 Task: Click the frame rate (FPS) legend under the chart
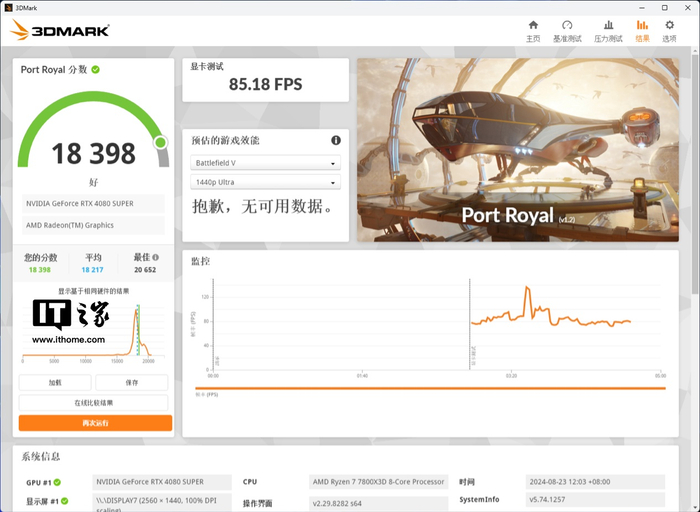click(x=207, y=395)
